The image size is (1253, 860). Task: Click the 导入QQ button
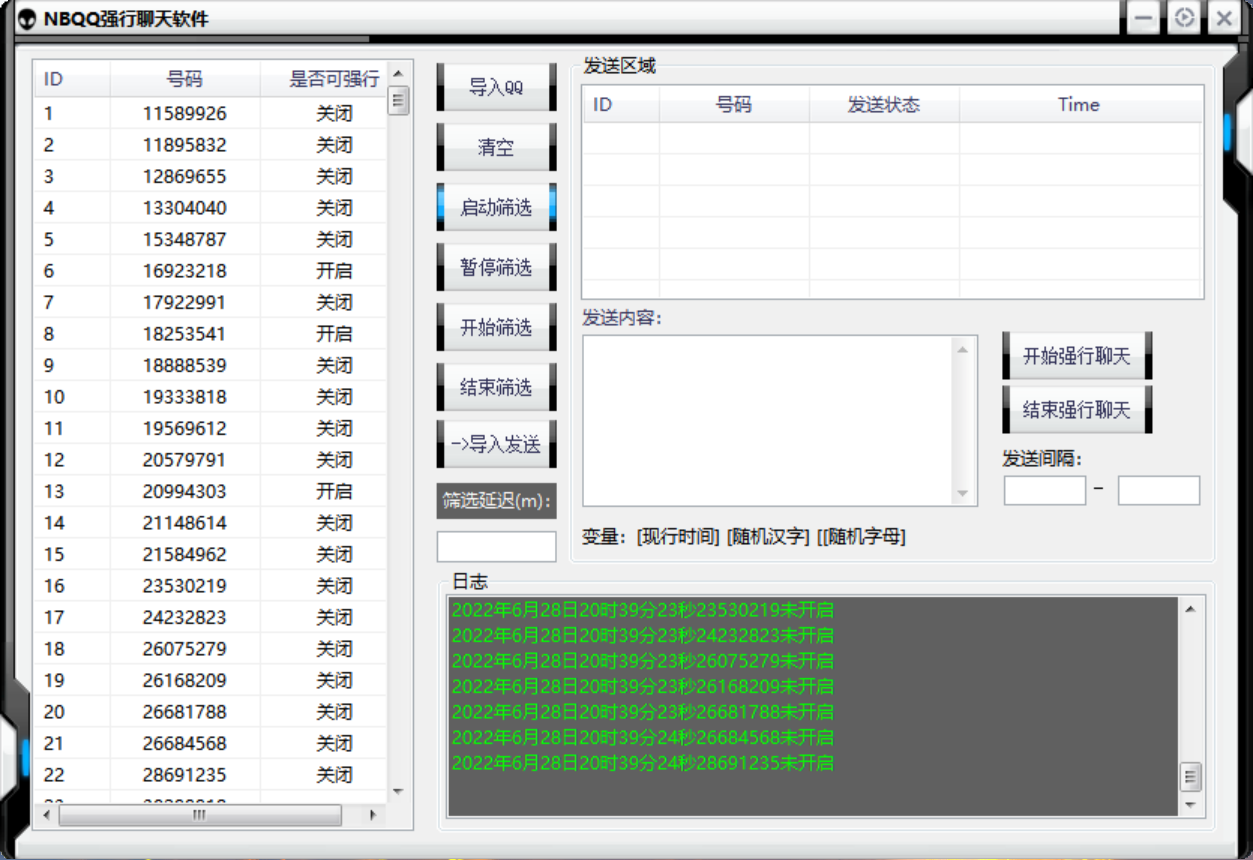pos(496,88)
